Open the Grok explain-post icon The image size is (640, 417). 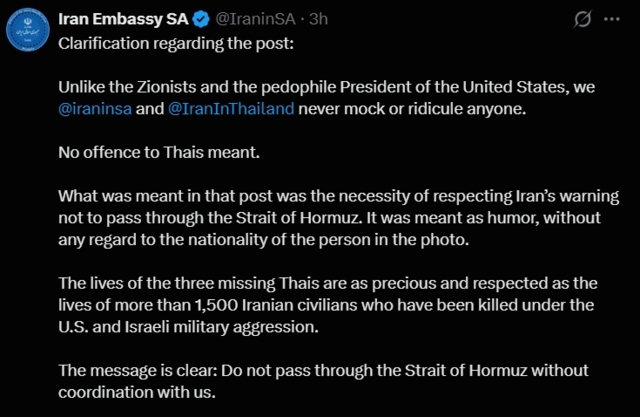[x=581, y=19]
